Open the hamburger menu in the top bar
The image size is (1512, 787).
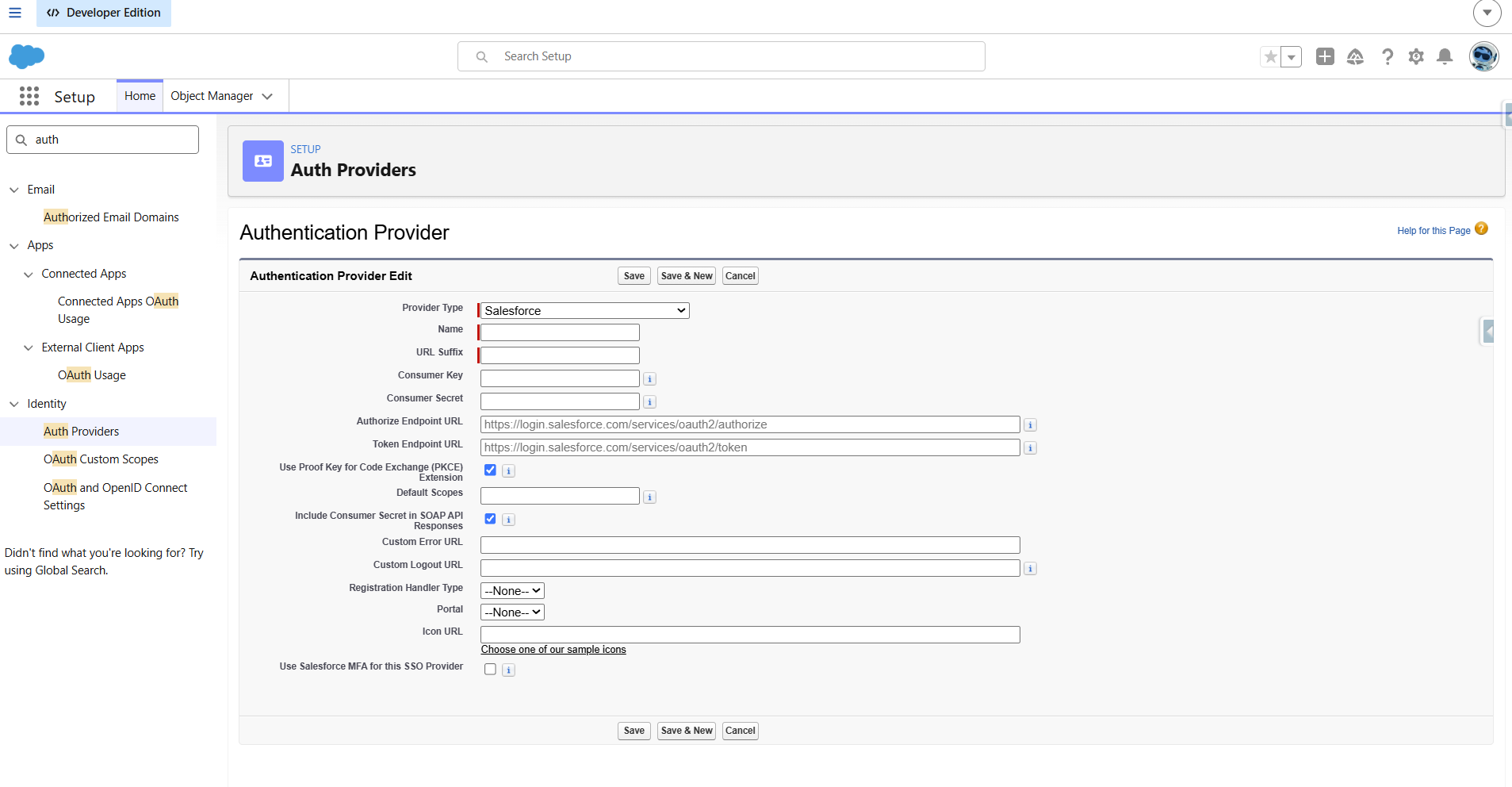(15, 13)
